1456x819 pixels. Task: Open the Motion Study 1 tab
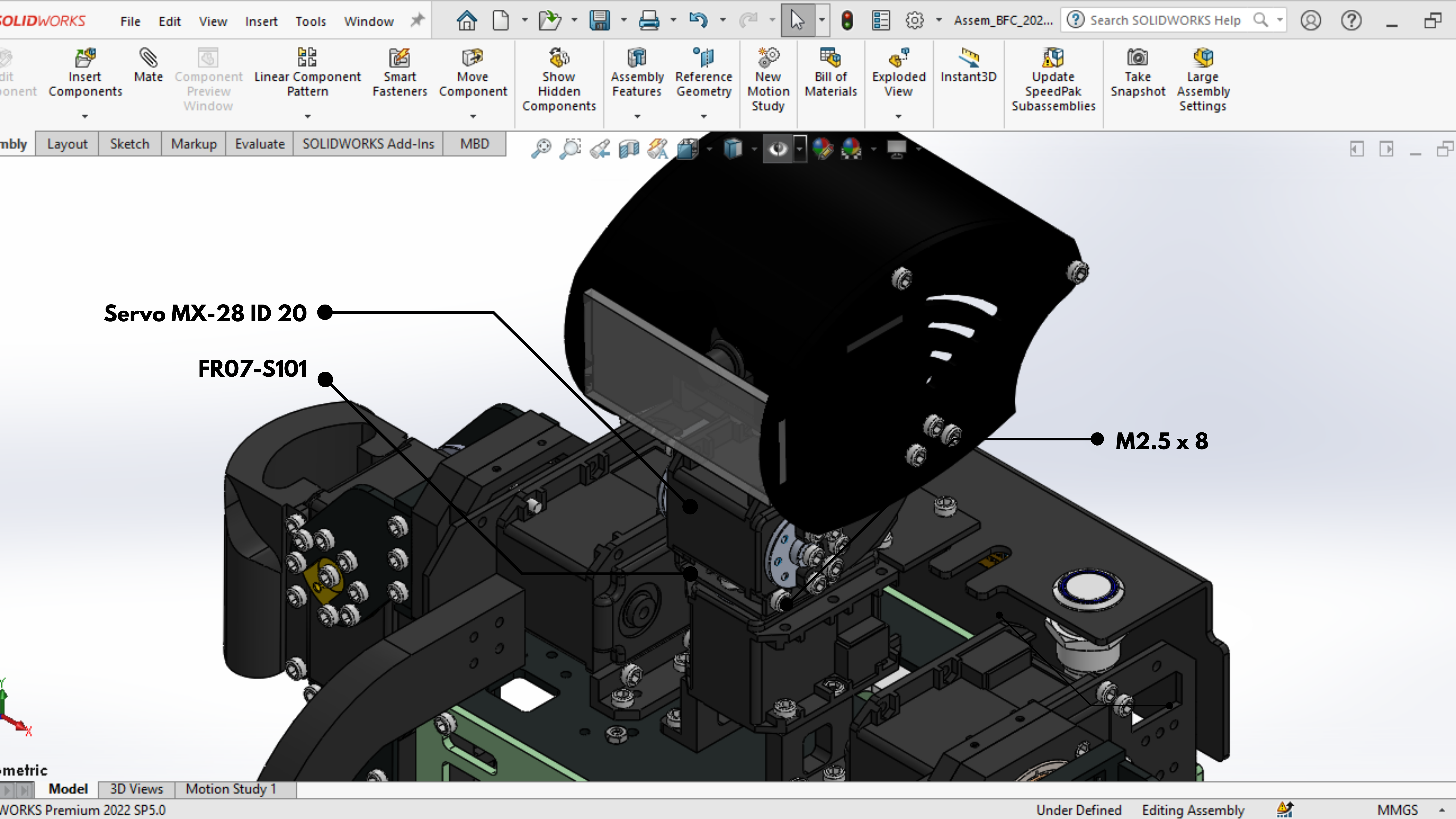(231, 789)
